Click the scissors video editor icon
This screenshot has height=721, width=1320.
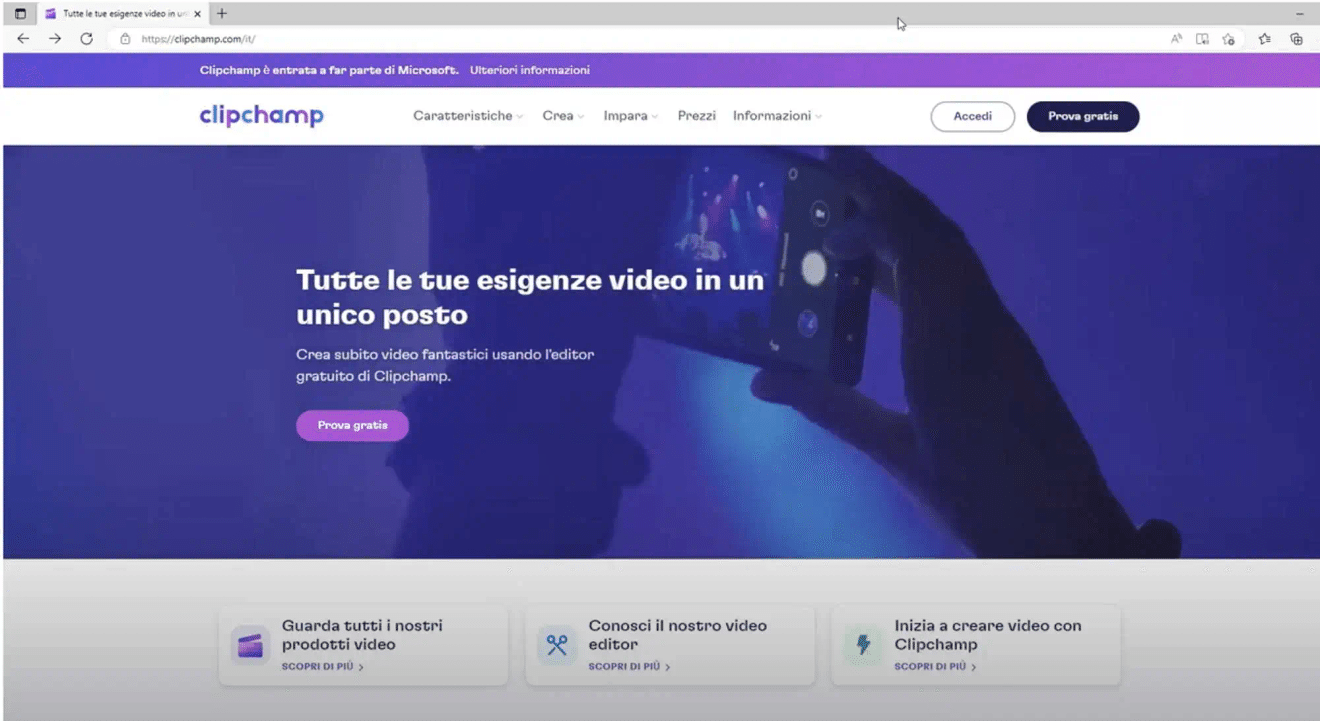click(557, 645)
